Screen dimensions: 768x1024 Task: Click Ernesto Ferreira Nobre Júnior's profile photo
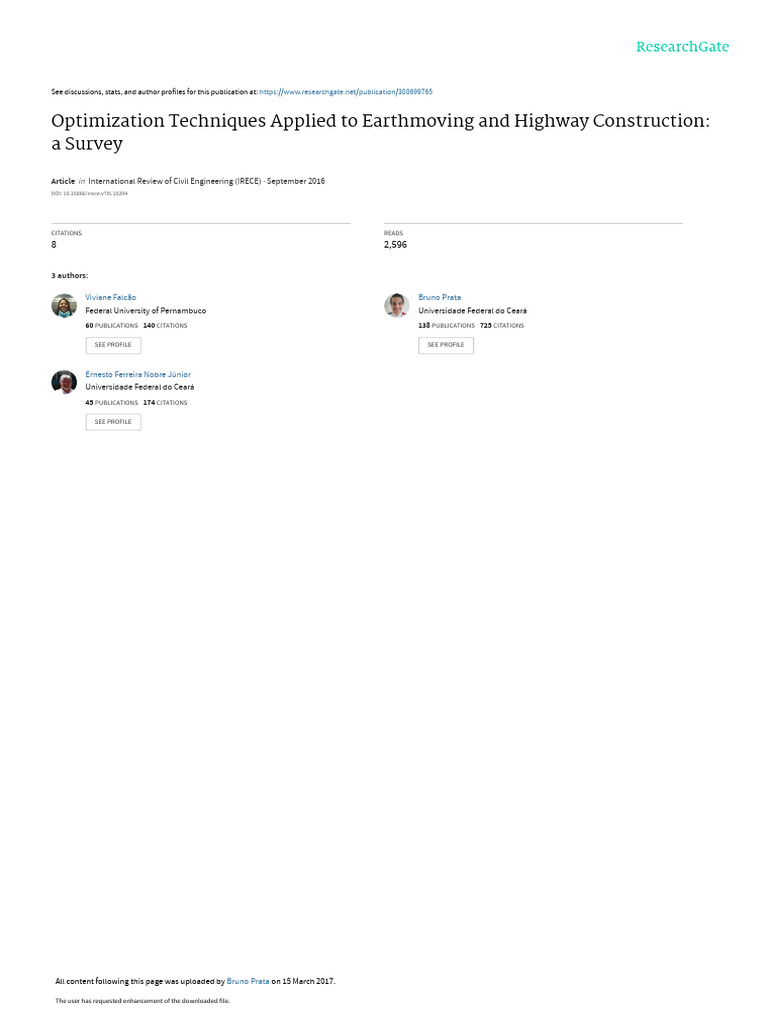[64, 382]
